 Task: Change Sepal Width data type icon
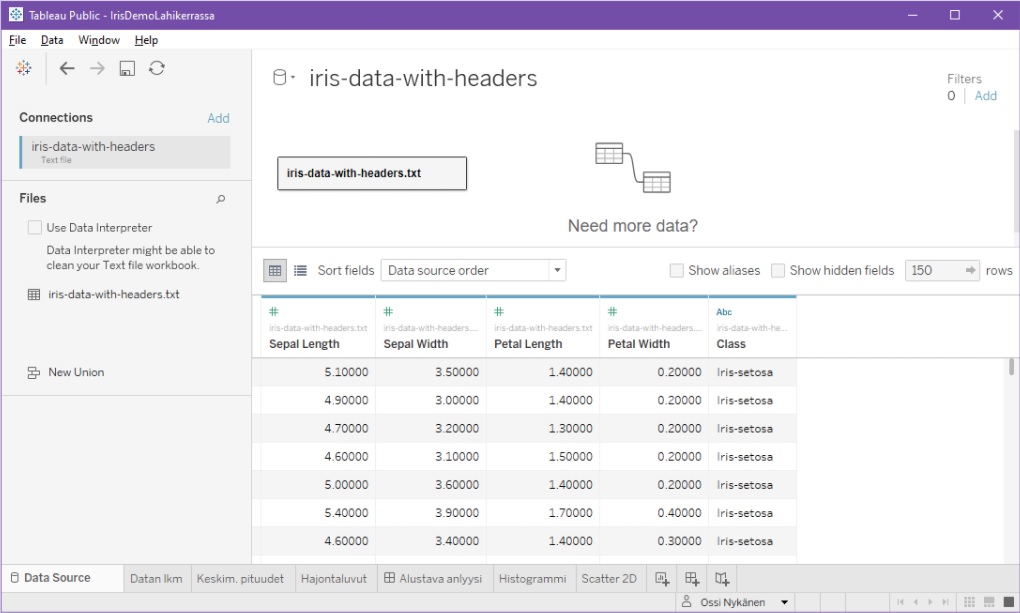point(388,312)
